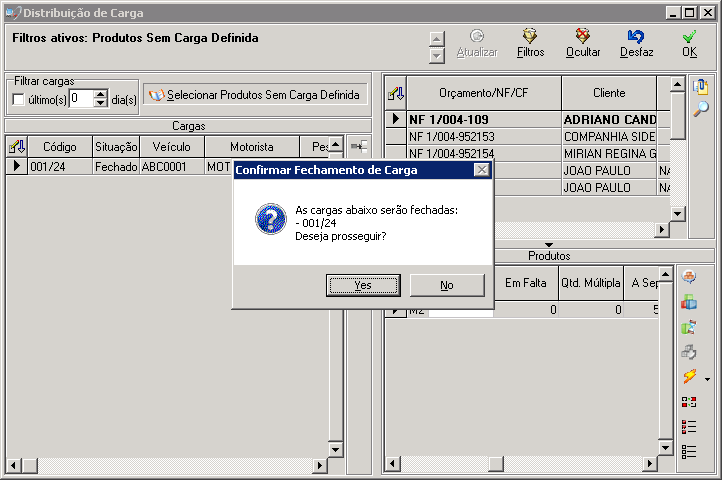This screenshot has height=480, width=722.
Task: Click Cargas grid sort icon
Action: pyautogui.click(x=17, y=147)
